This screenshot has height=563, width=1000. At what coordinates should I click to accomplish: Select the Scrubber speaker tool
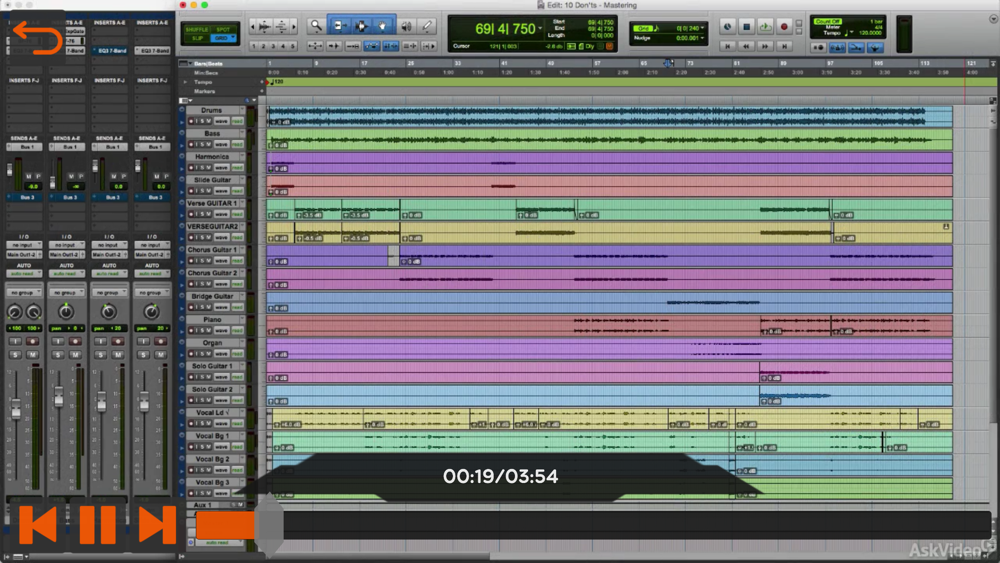tap(407, 26)
